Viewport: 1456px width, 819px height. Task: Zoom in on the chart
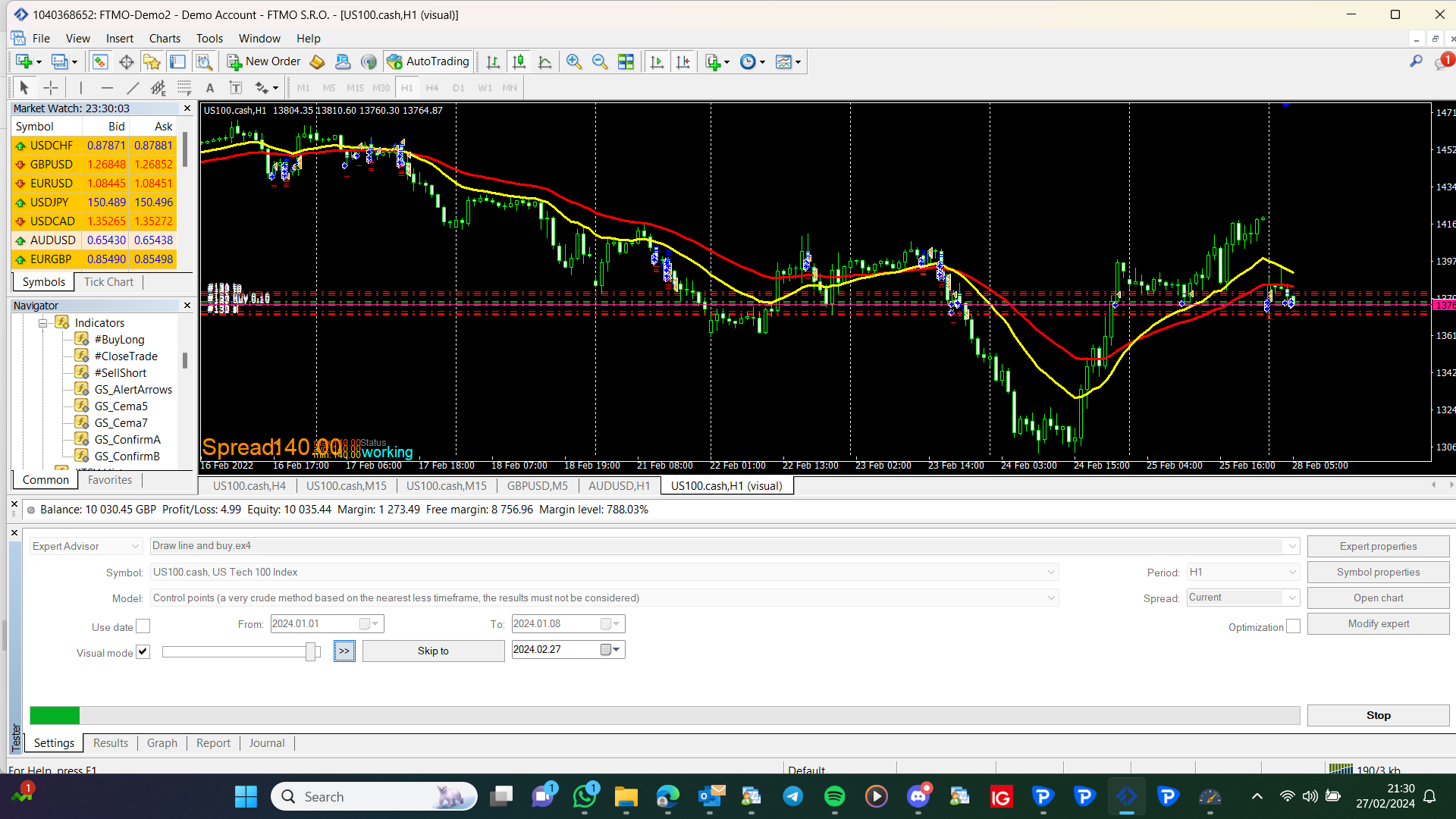point(574,61)
